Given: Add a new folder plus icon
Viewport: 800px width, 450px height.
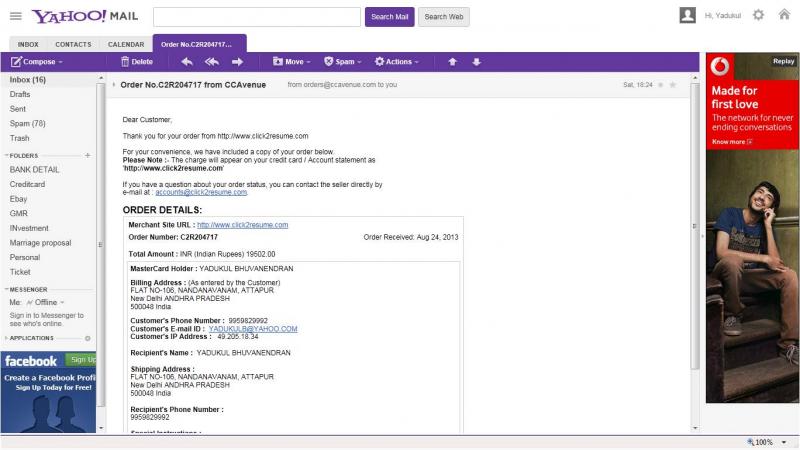Looking at the screenshot, I should [87, 155].
